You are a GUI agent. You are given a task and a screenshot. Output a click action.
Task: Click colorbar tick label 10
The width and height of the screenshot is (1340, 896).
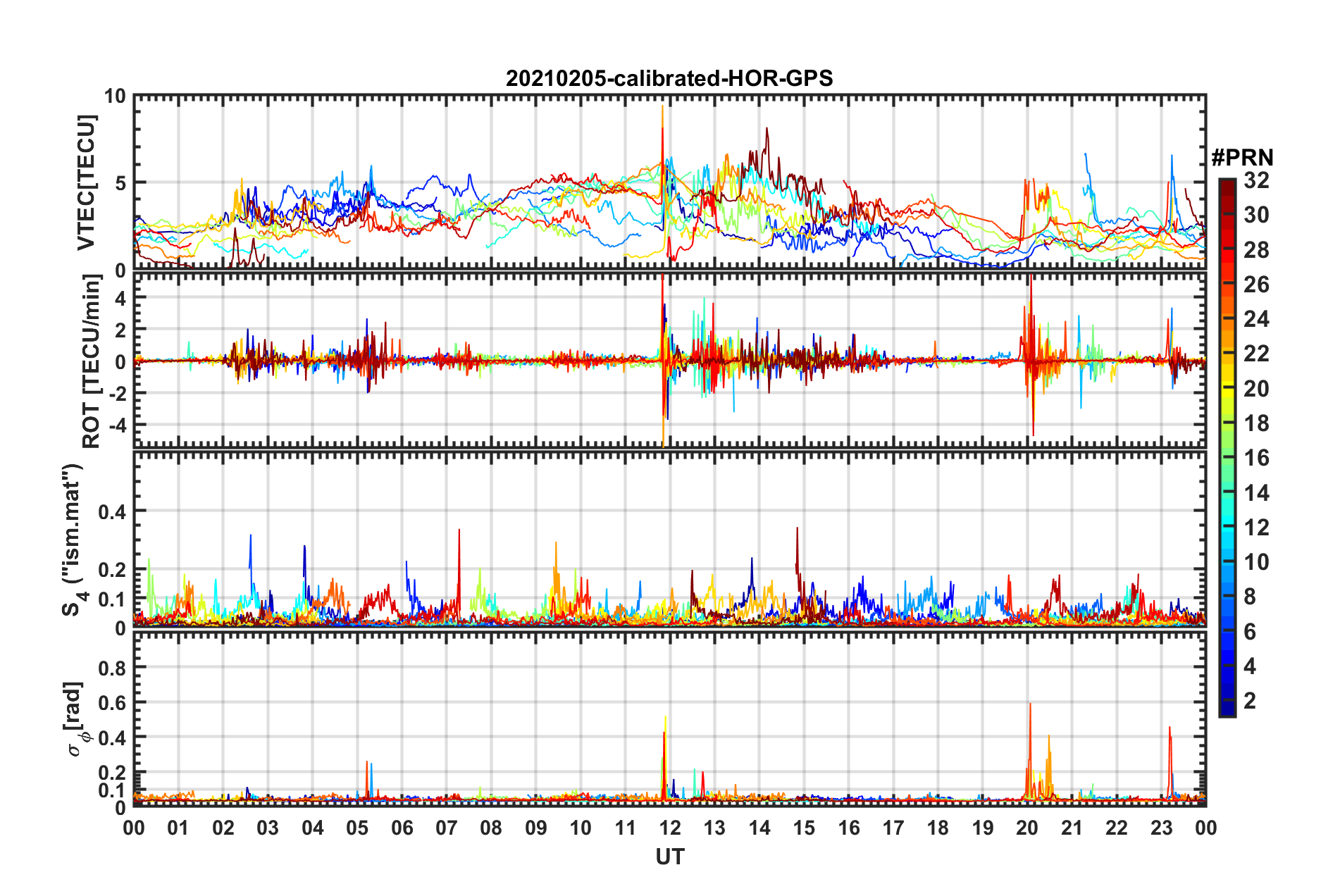pyautogui.click(x=1256, y=562)
